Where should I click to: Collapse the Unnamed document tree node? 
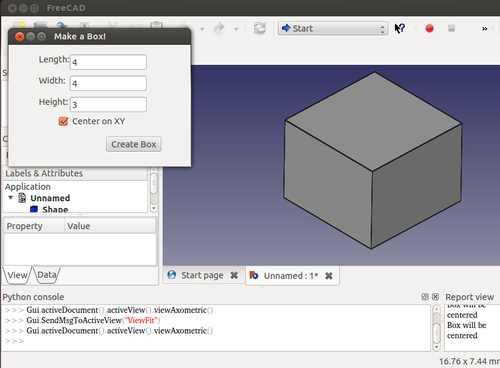click(x=11, y=198)
